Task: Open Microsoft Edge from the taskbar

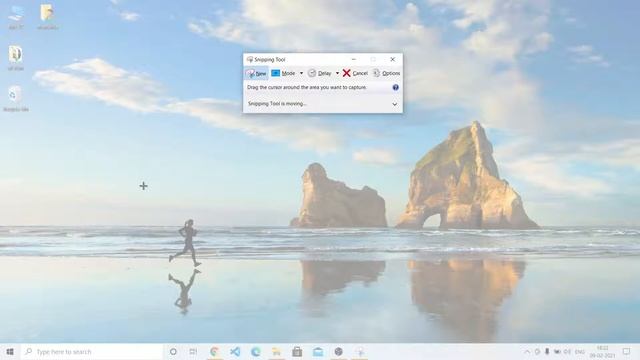Action: point(256,351)
